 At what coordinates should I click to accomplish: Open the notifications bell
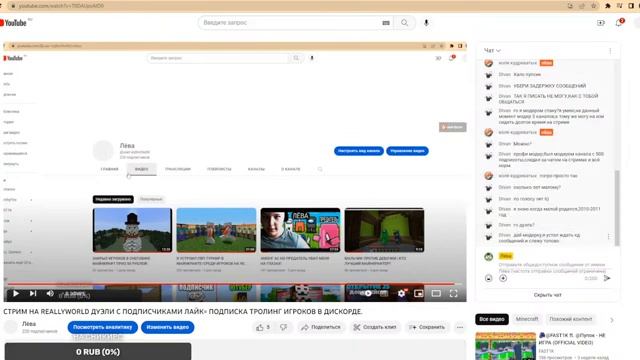click(619, 23)
